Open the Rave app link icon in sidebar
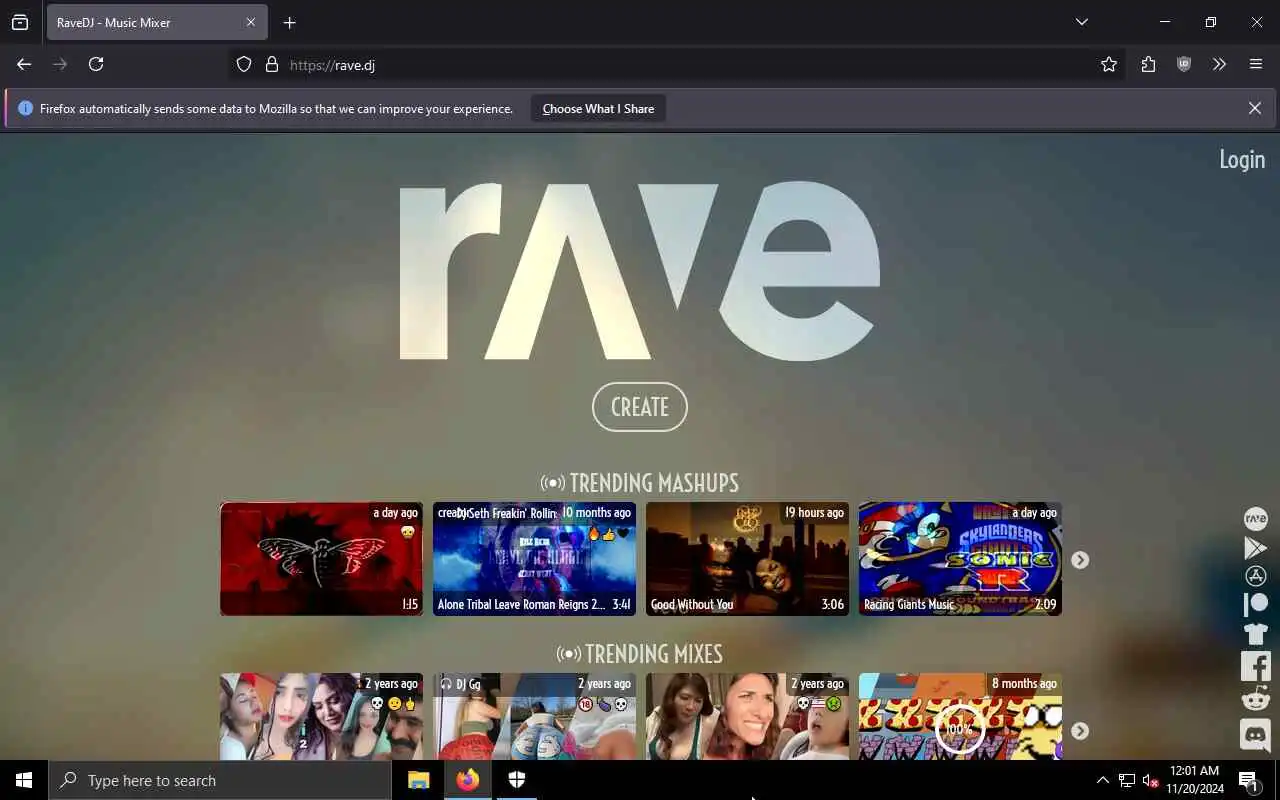The height and width of the screenshot is (800, 1280). (1255, 519)
